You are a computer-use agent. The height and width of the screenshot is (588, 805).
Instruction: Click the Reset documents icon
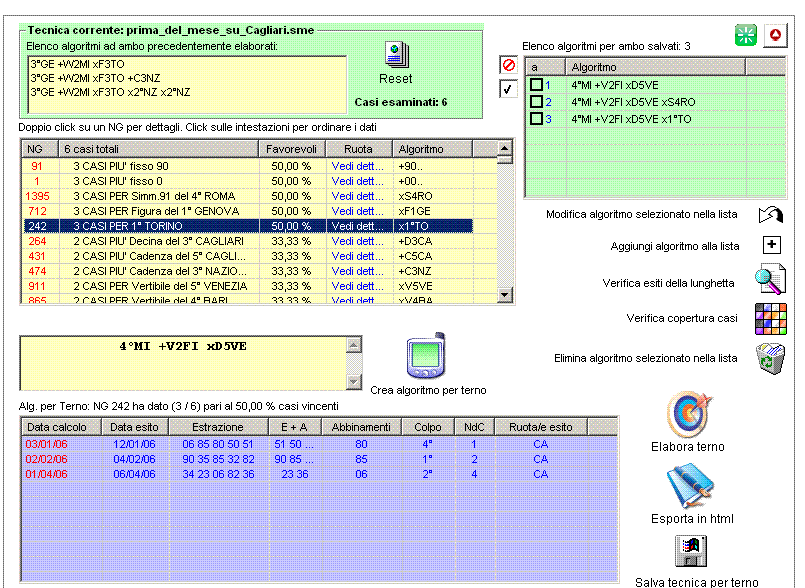[396, 54]
